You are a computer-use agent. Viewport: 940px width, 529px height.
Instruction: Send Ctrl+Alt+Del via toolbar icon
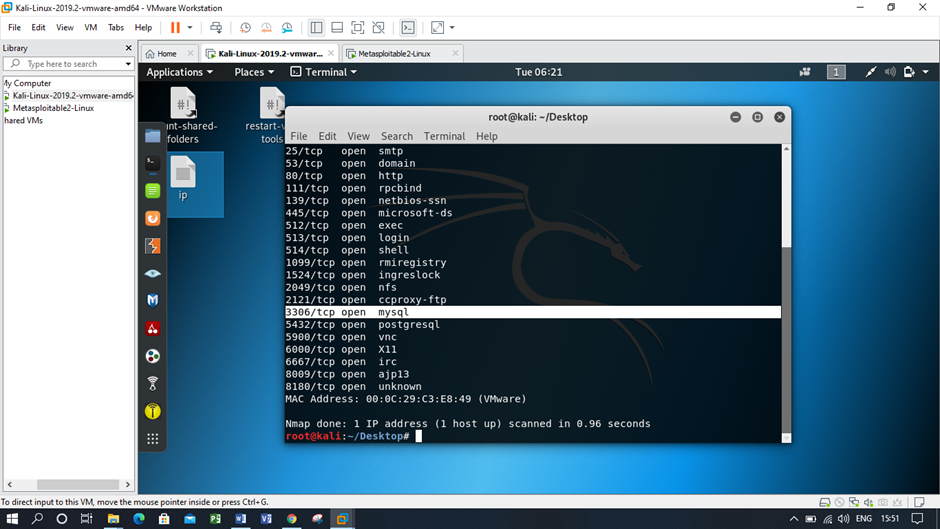(x=216, y=28)
